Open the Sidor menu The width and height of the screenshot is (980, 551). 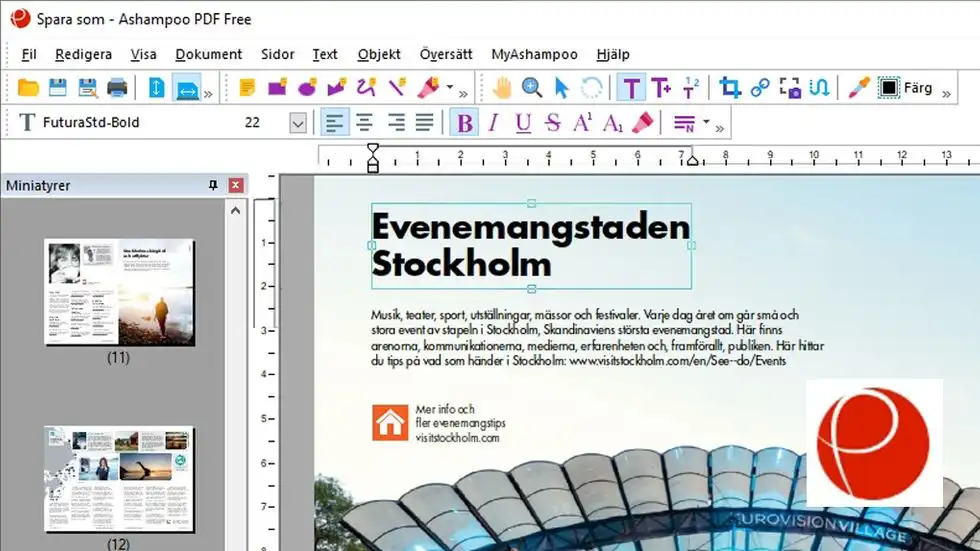pos(278,54)
